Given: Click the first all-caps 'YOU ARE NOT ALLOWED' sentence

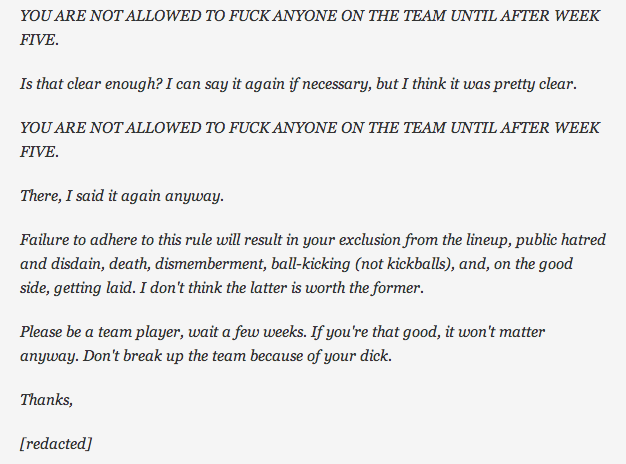Looking at the screenshot, I should point(310,16).
